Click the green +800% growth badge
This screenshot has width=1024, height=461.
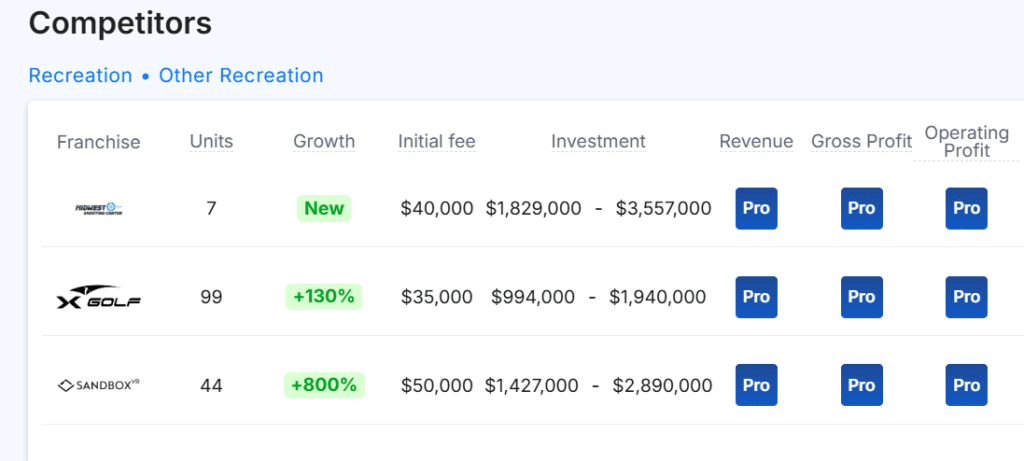coord(324,385)
